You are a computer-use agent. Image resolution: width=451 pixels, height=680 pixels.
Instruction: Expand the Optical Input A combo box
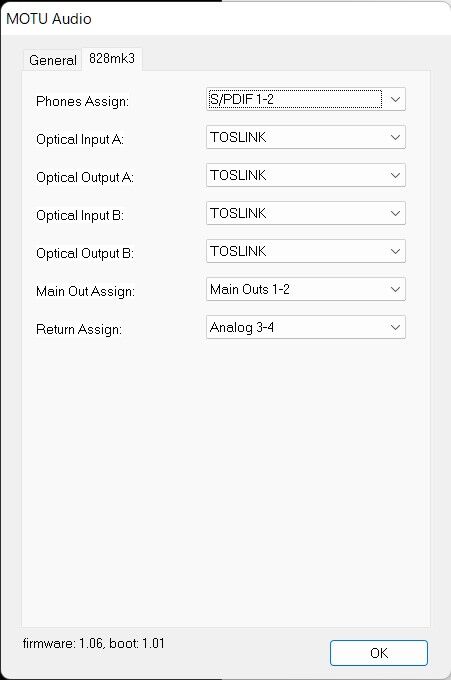point(306,137)
